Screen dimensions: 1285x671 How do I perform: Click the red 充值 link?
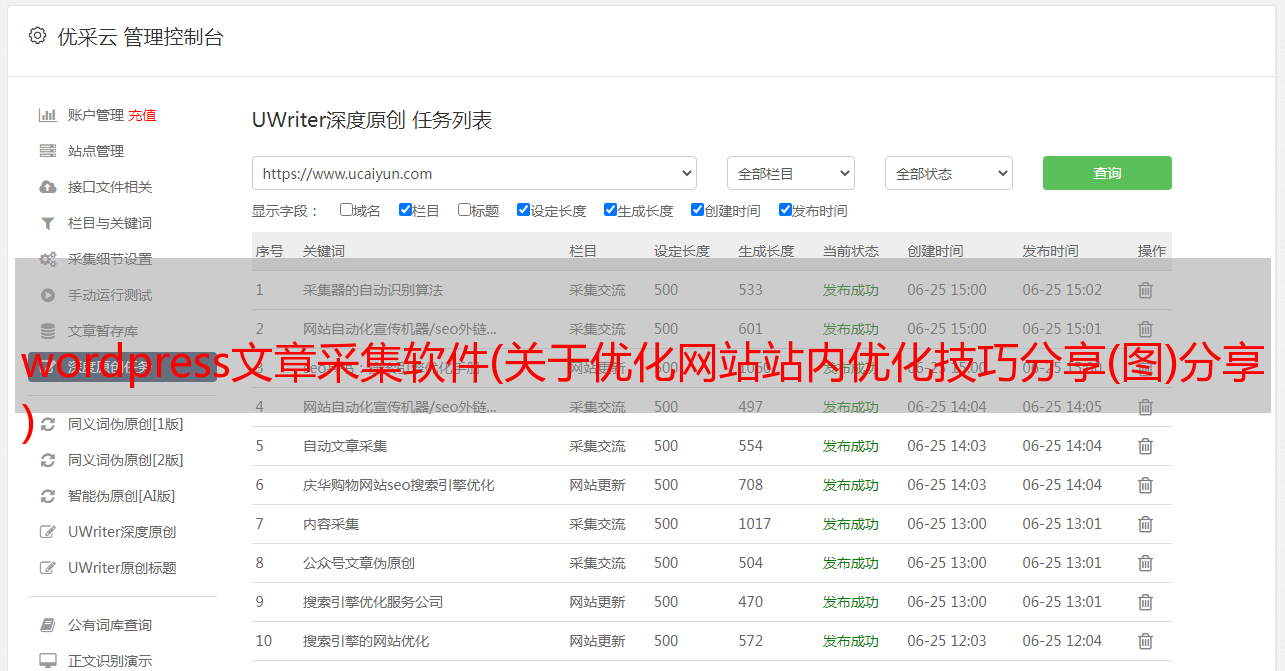(142, 115)
